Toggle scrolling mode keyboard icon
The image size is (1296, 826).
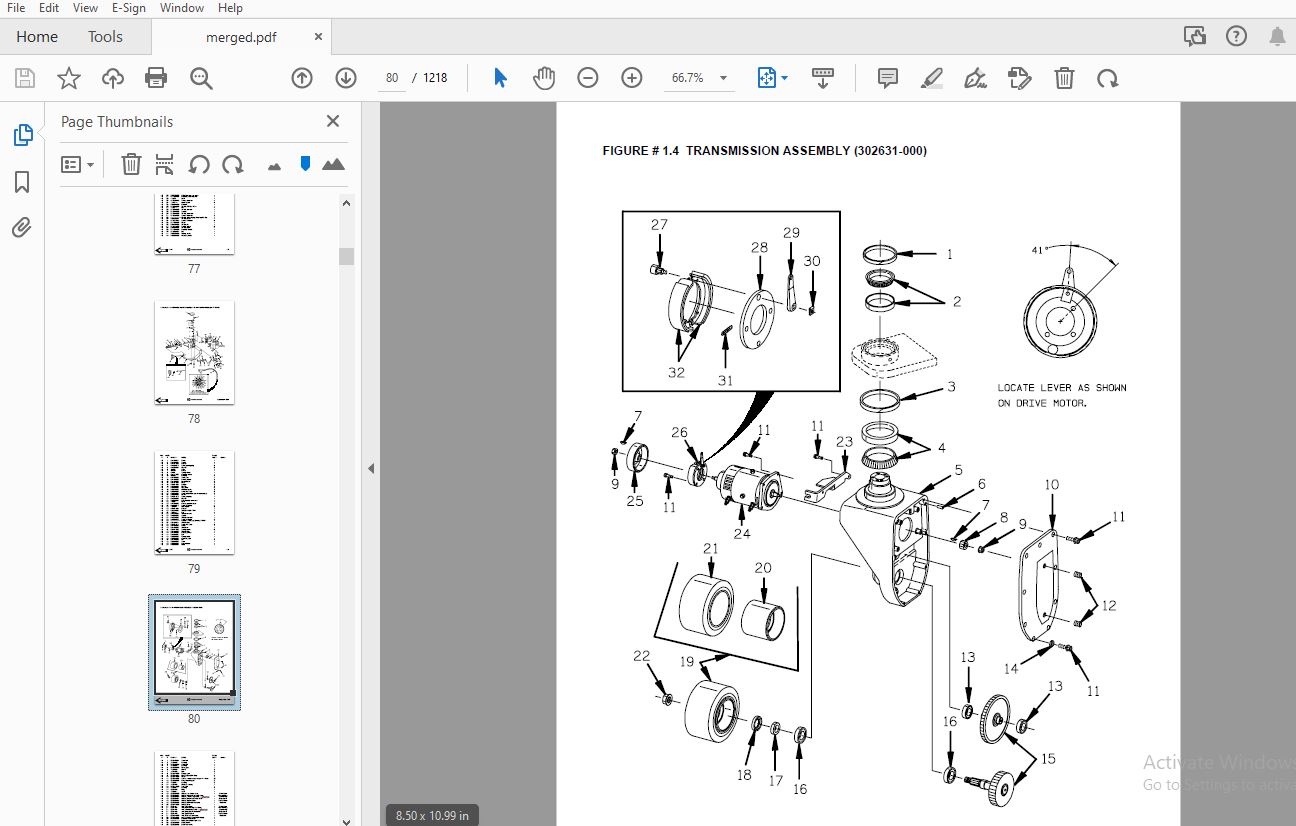(x=823, y=78)
